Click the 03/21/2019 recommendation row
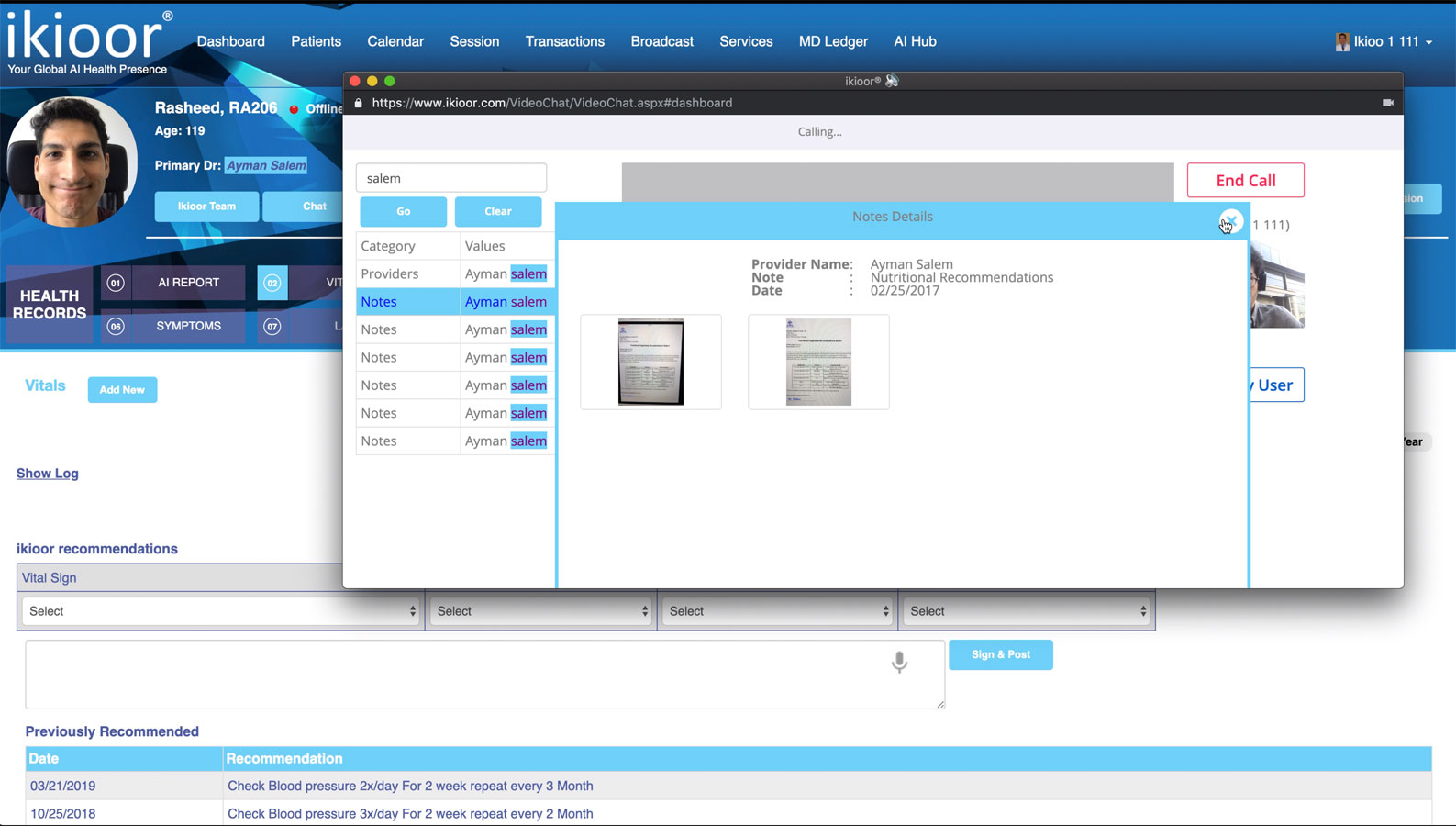Image resolution: width=1456 pixels, height=826 pixels. point(728,786)
